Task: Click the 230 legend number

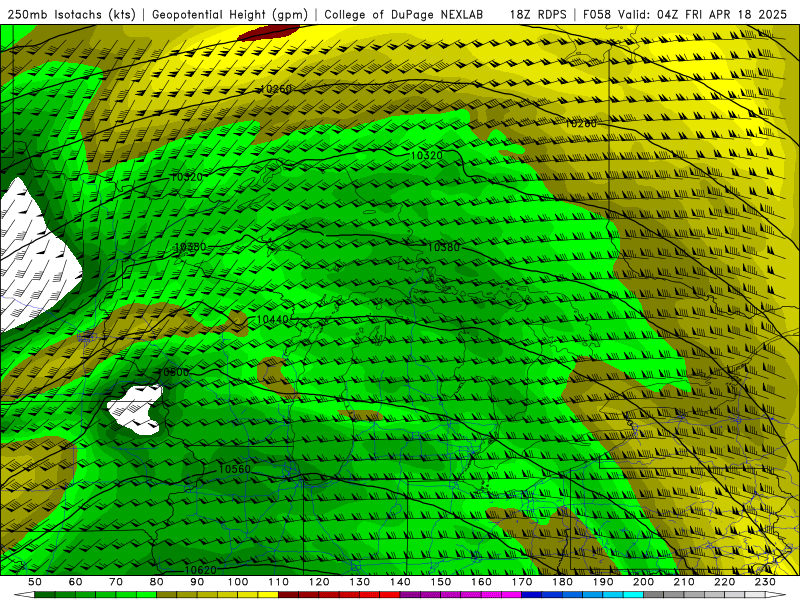Action: point(765,582)
